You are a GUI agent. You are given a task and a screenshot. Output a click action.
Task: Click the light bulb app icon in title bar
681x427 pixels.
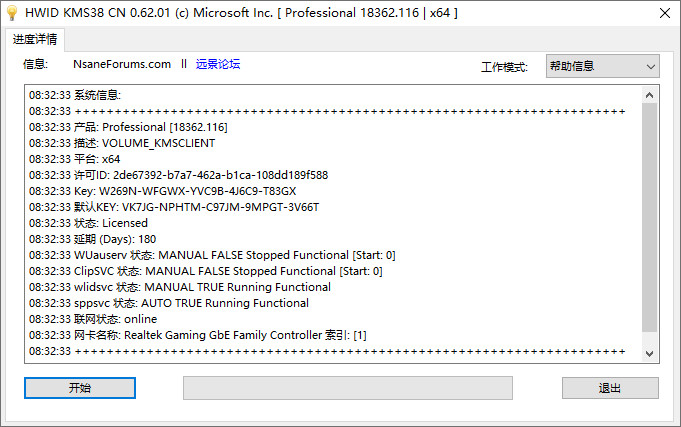tap(12, 13)
